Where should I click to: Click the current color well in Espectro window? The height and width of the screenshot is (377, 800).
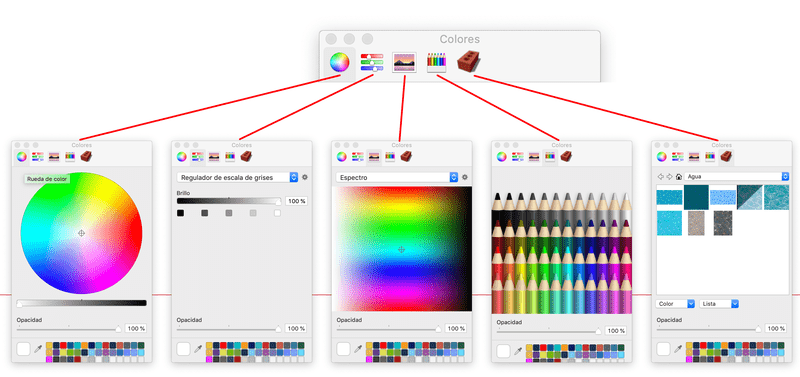[x=343, y=349]
